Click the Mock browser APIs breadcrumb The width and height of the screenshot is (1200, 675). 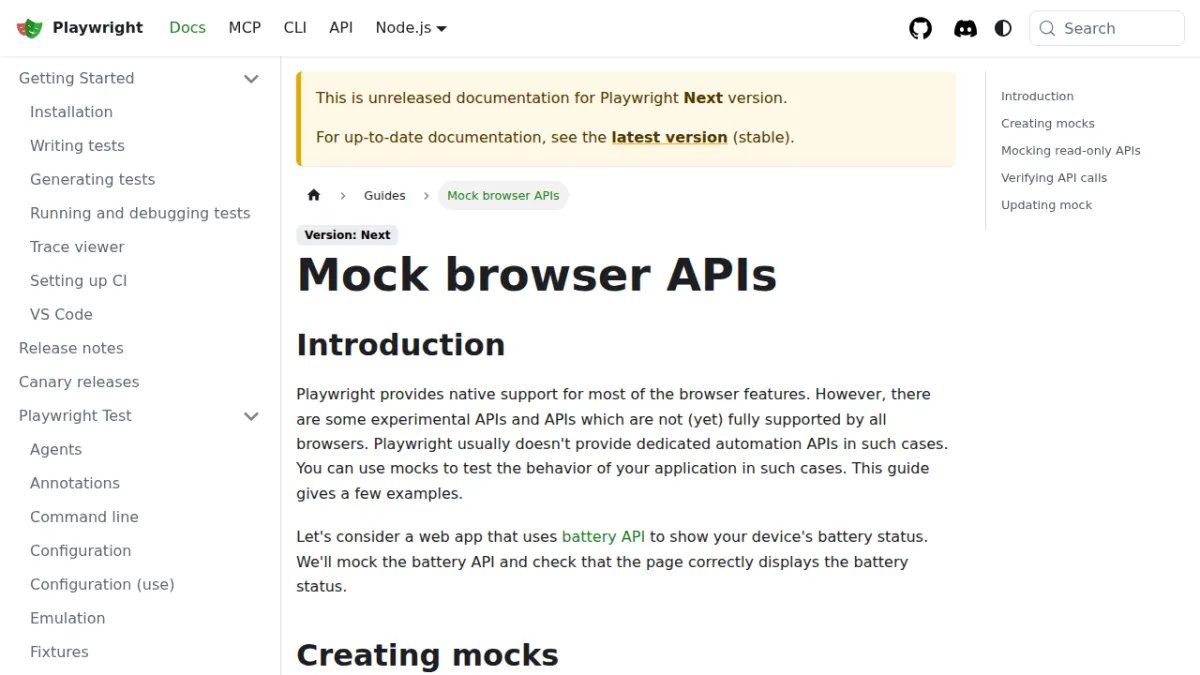tap(503, 196)
